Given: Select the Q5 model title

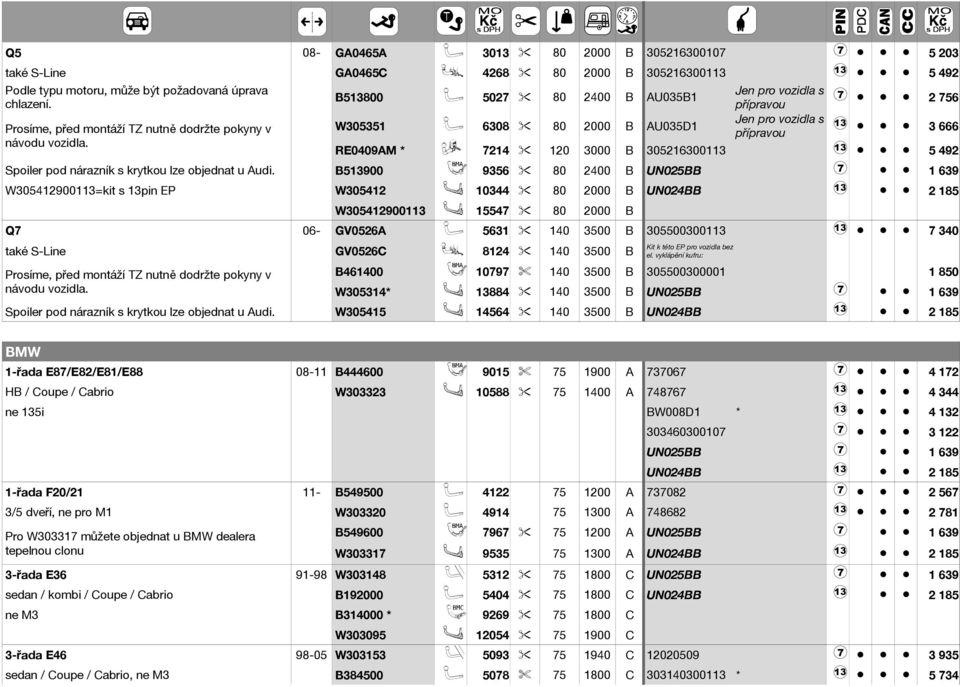Looking at the screenshot, I should point(13,53).
